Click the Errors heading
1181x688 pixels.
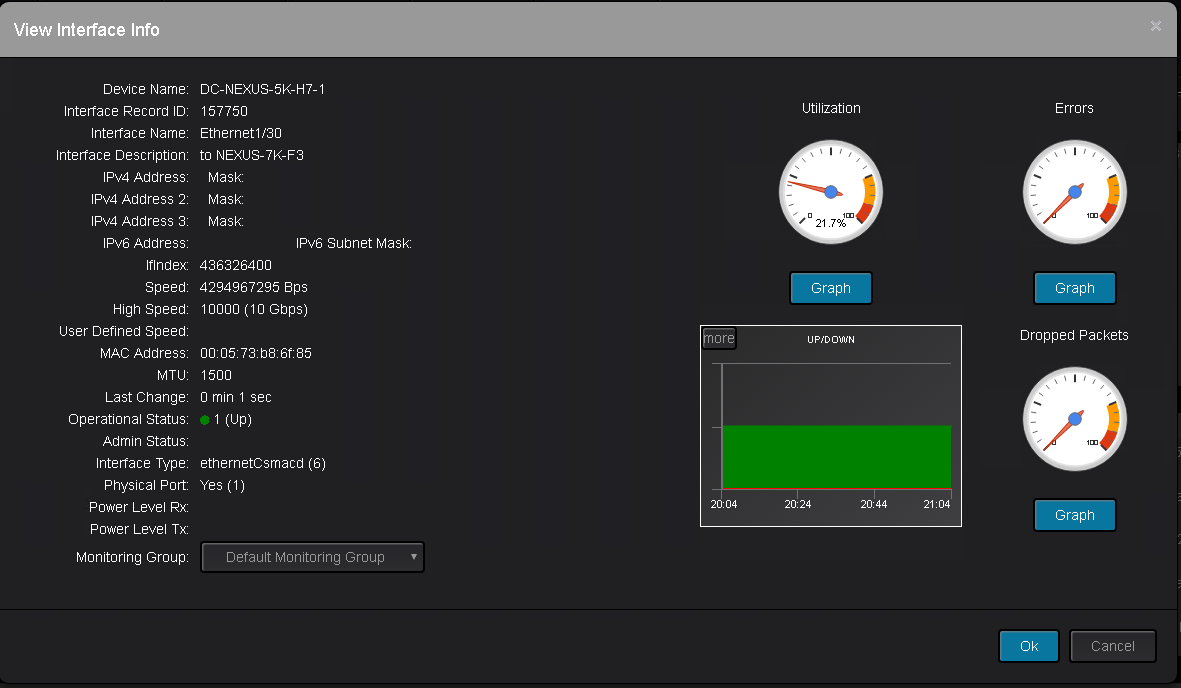[1074, 109]
